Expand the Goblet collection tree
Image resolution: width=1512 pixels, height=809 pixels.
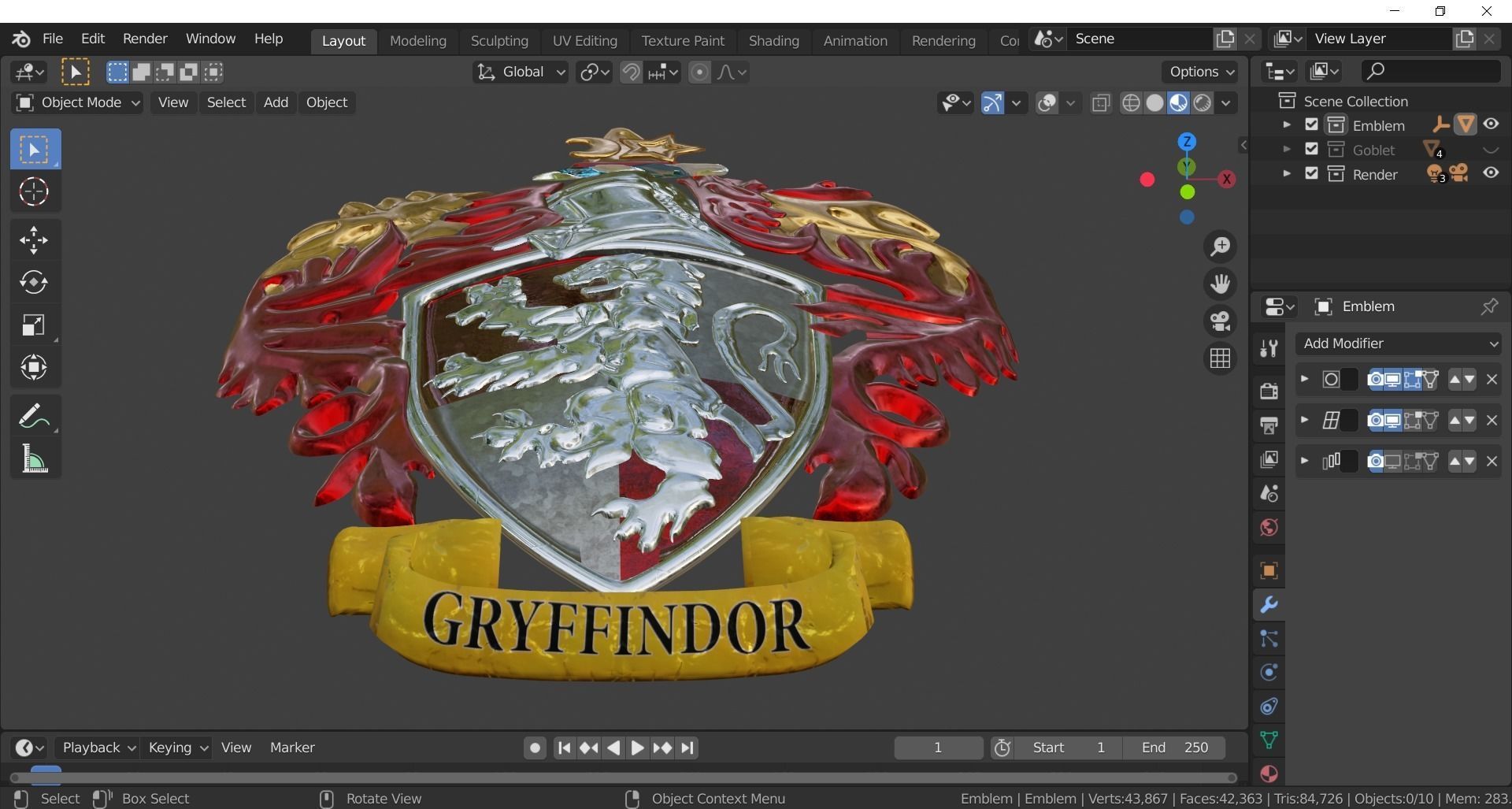(x=1287, y=149)
